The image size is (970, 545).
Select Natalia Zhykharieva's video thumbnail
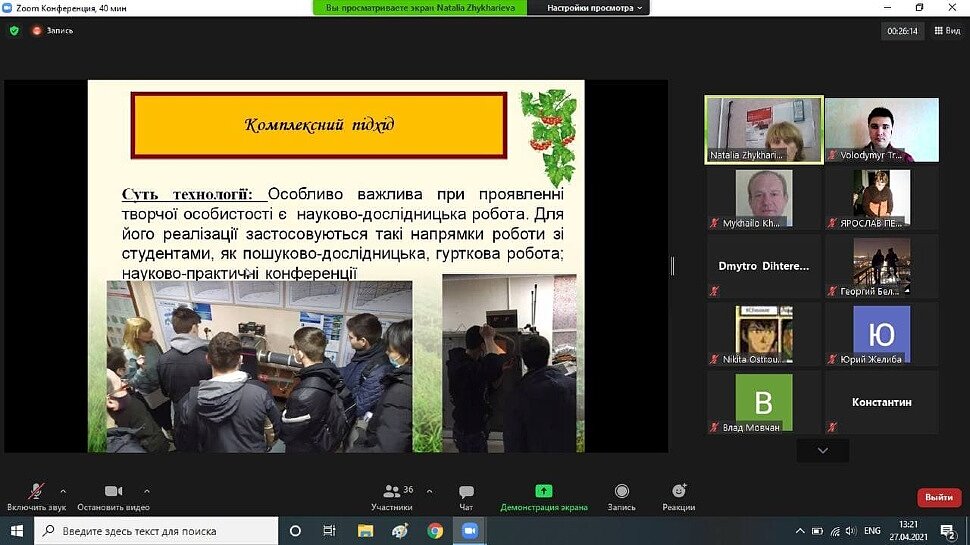(763, 129)
